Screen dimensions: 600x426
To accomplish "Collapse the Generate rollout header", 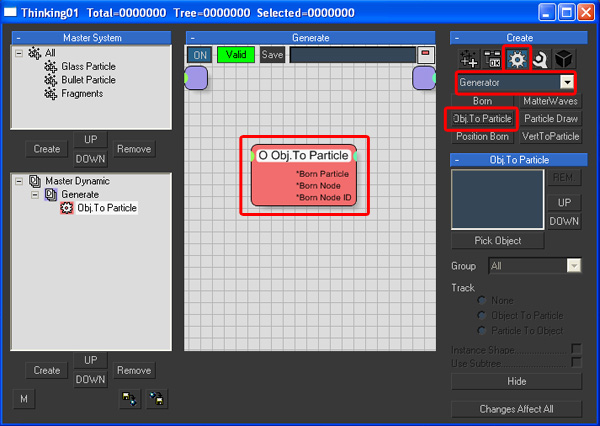I will pos(193,38).
